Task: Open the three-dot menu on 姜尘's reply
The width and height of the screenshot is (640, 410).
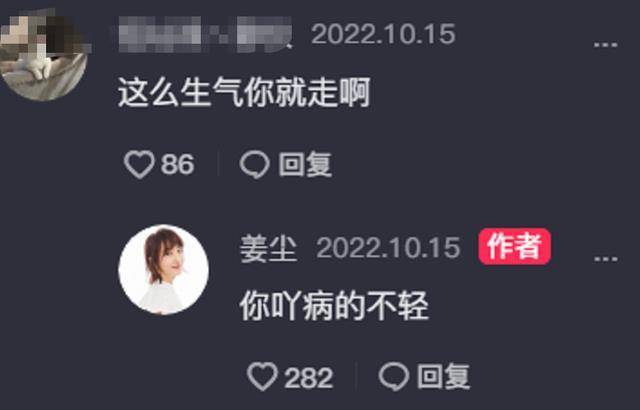Action: click(x=605, y=259)
